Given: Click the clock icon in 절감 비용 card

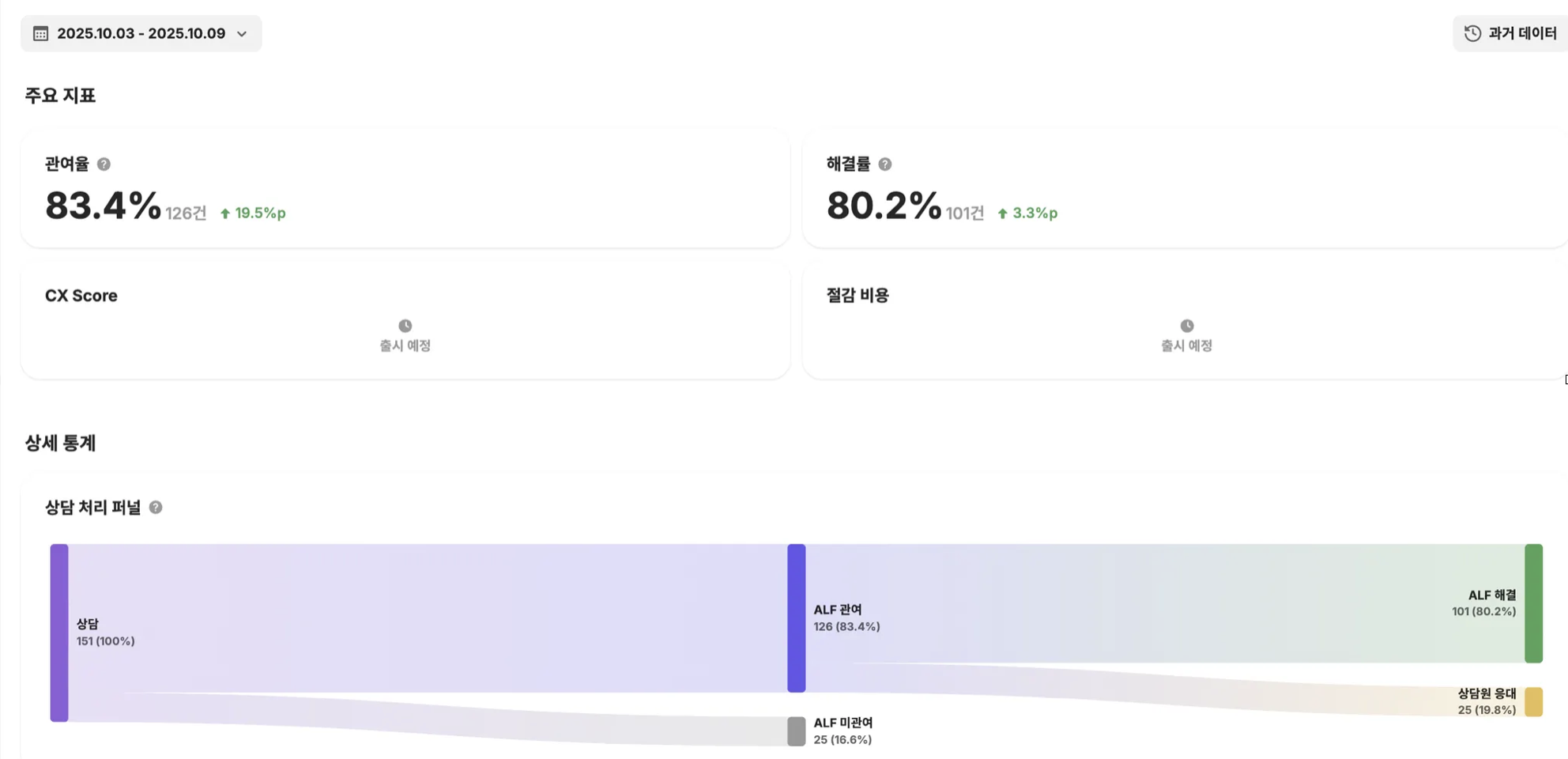Looking at the screenshot, I should (x=1186, y=326).
